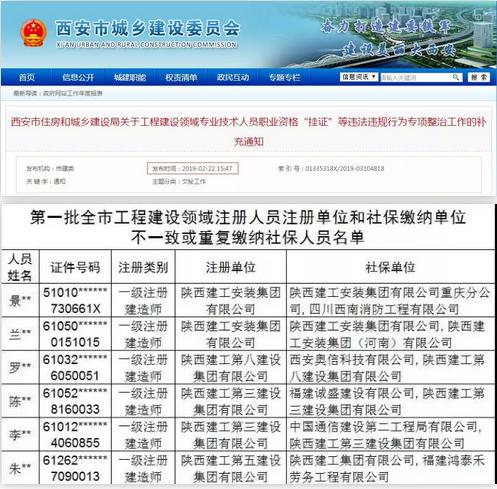Click the 注册单位 column header
This screenshot has height=489, width=497.
click(x=231, y=267)
